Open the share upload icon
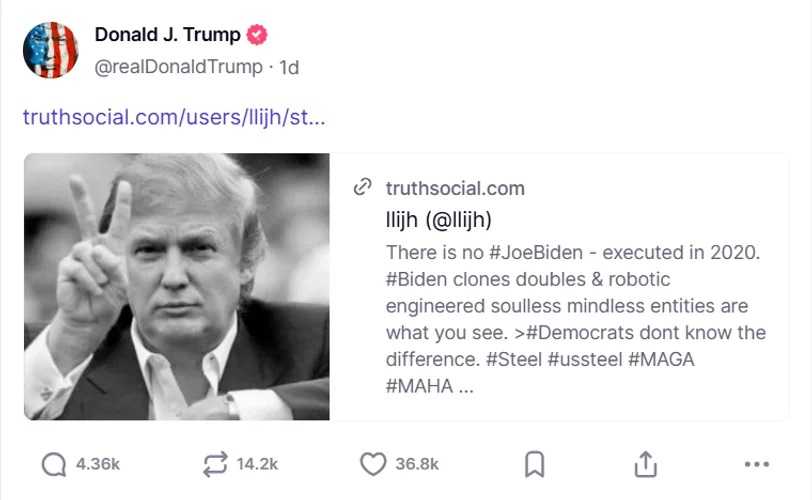This screenshot has height=500, width=812. [645, 464]
